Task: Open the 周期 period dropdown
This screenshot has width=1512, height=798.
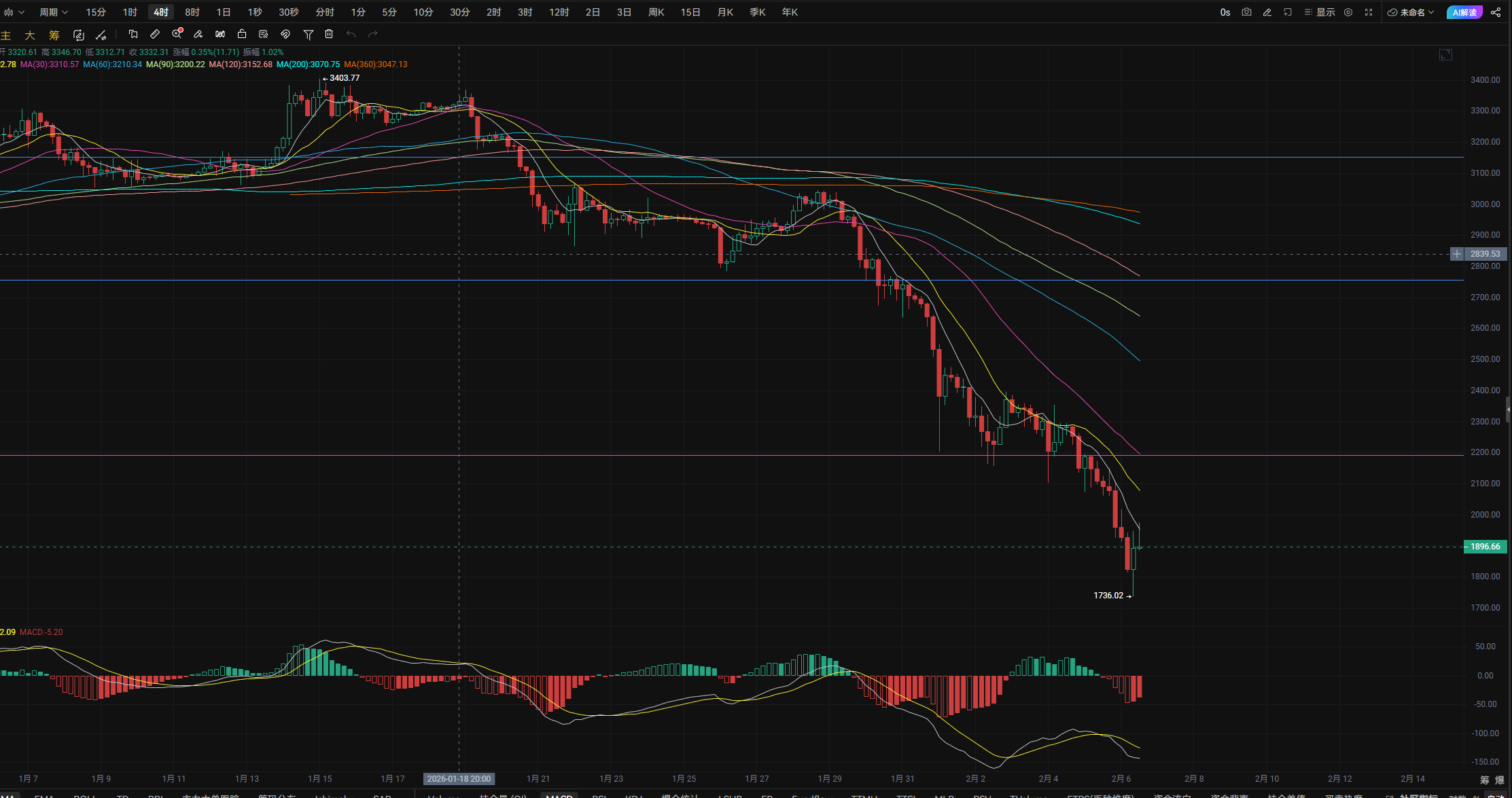Action: (53, 12)
